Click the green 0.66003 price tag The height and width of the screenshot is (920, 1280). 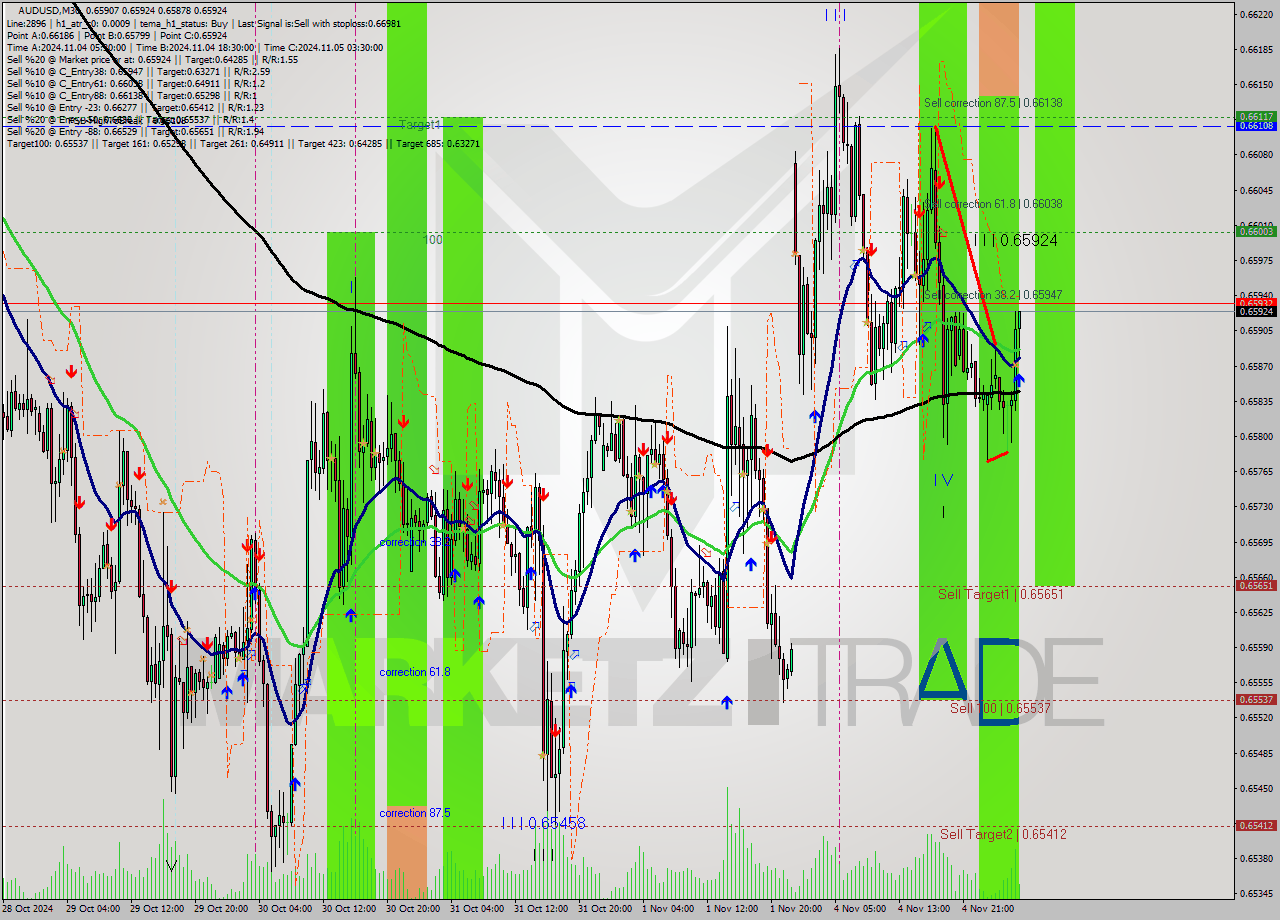(1256, 231)
